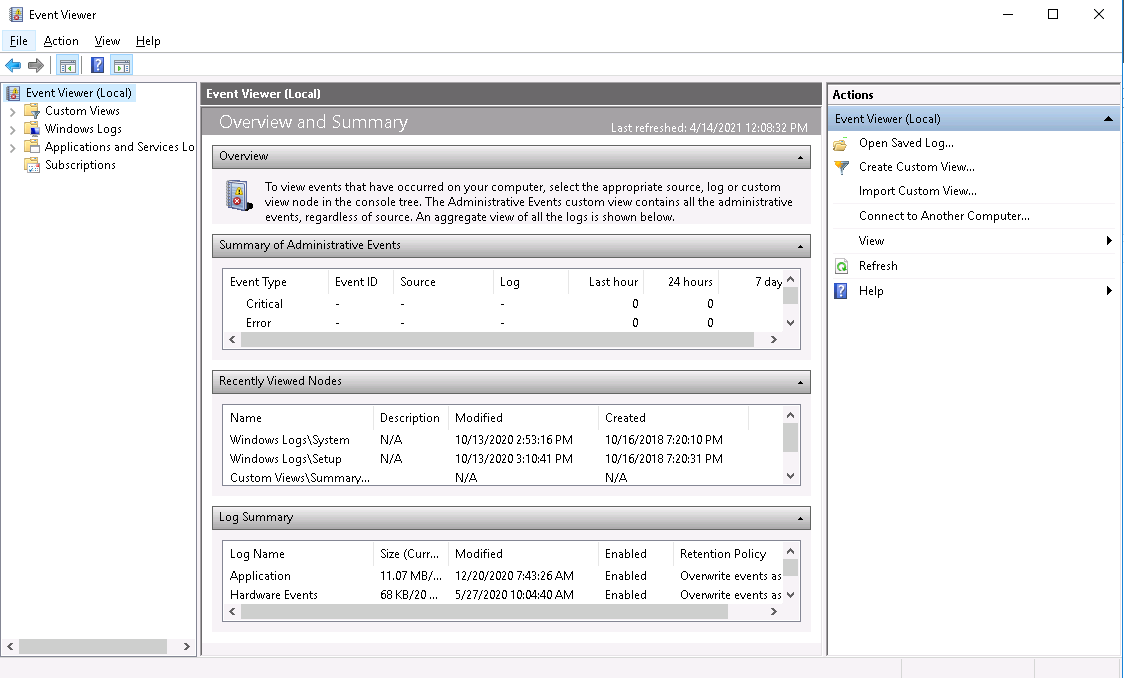Click the Open Saved Log folder icon
The image size is (1124, 678).
click(841, 143)
